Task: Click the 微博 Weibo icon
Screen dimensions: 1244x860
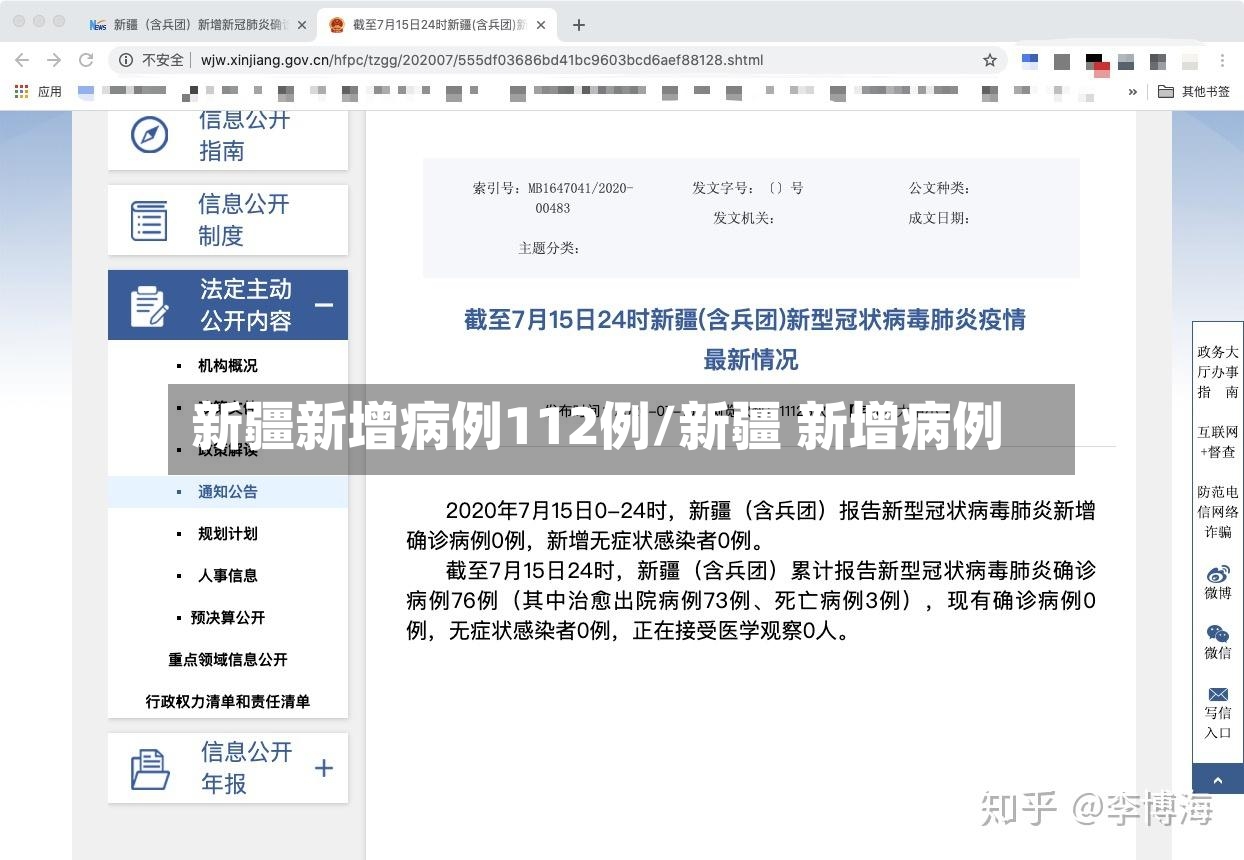Action: [1218, 574]
